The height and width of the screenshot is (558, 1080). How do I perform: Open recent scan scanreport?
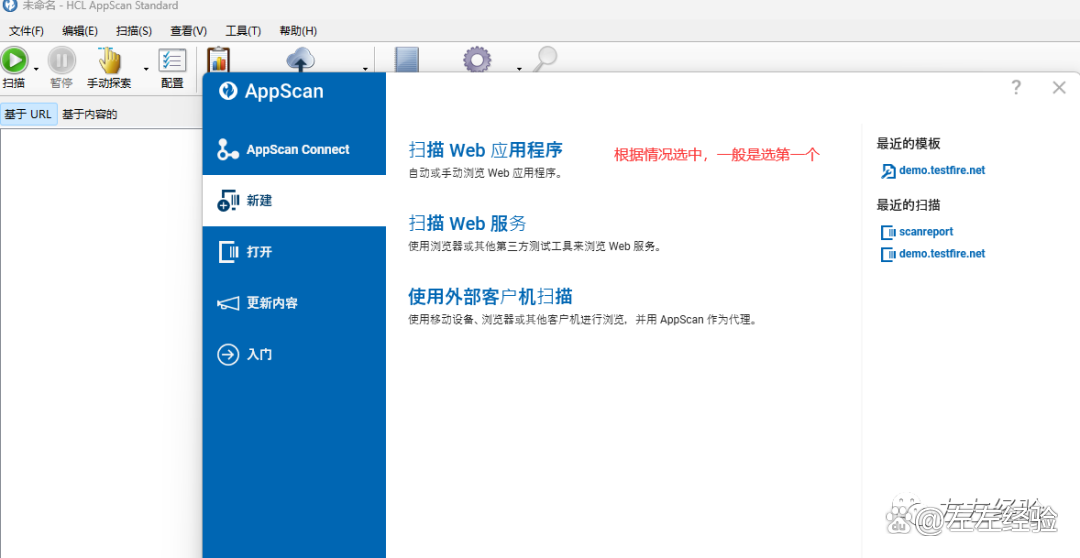pos(926,232)
